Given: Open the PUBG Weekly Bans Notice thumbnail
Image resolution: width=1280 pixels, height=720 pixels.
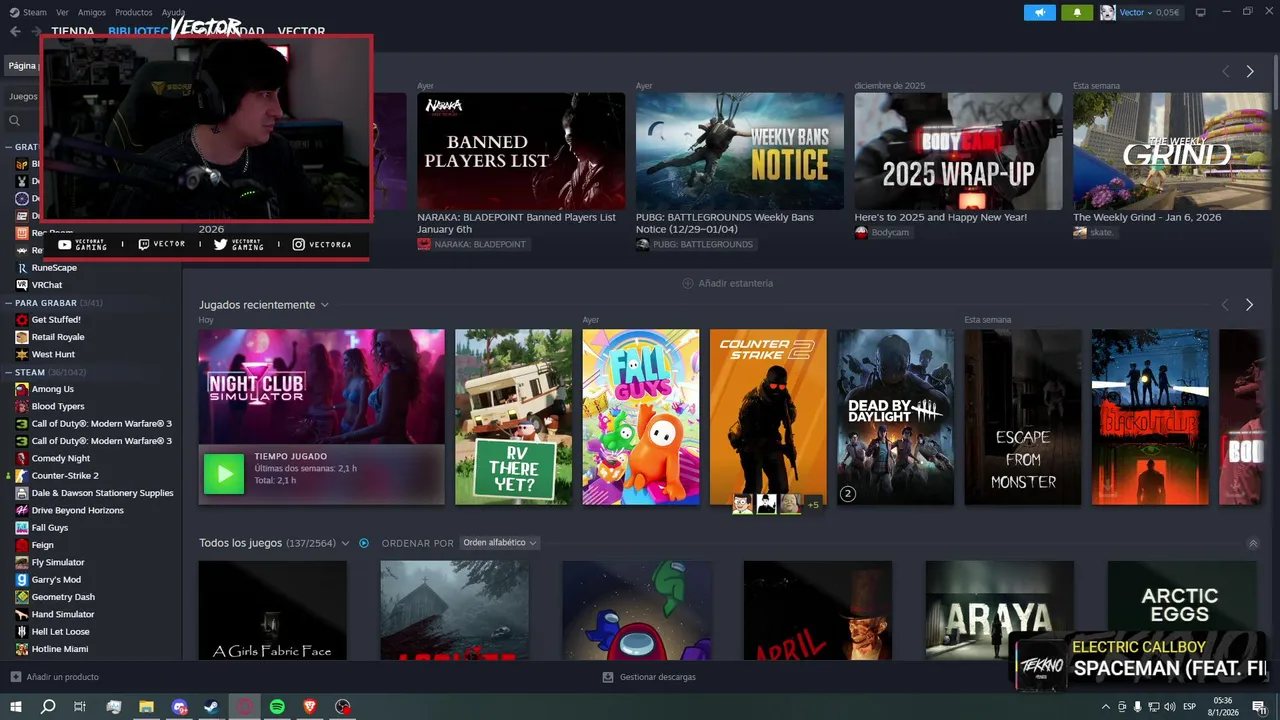Looking at the screenshot, I should [740, 151].
